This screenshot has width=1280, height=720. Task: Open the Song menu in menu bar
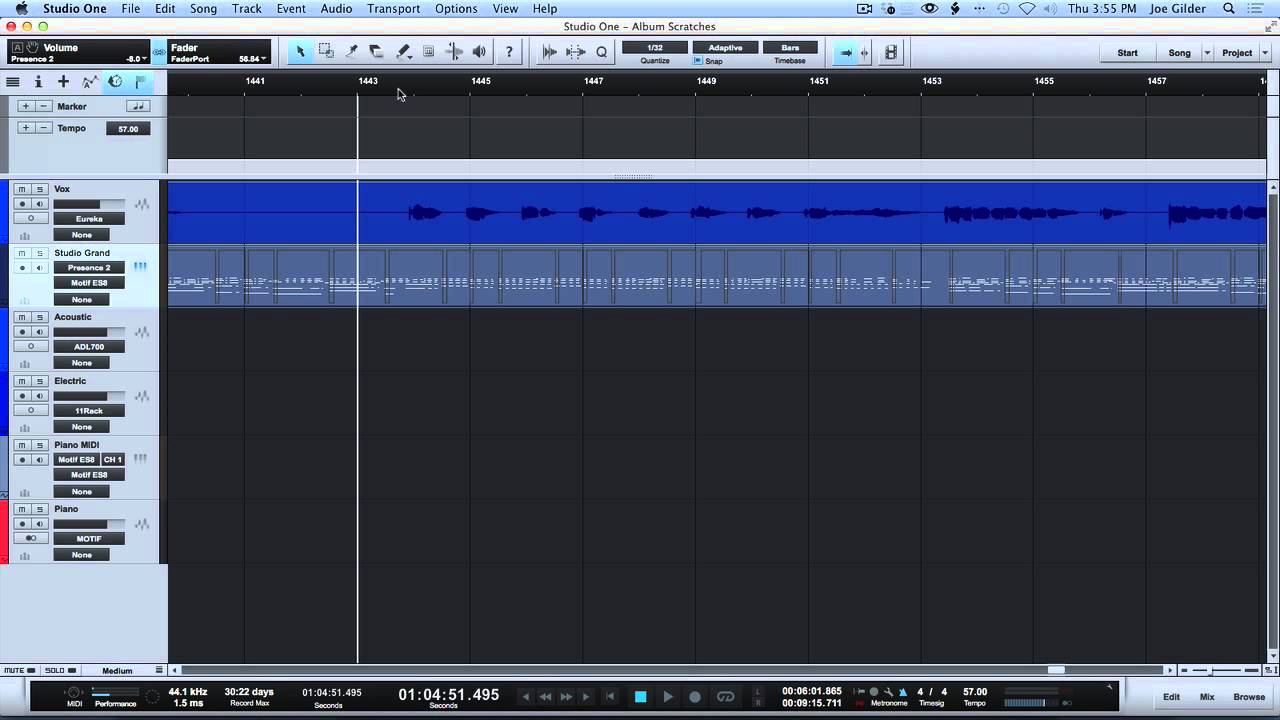(203, 9)
